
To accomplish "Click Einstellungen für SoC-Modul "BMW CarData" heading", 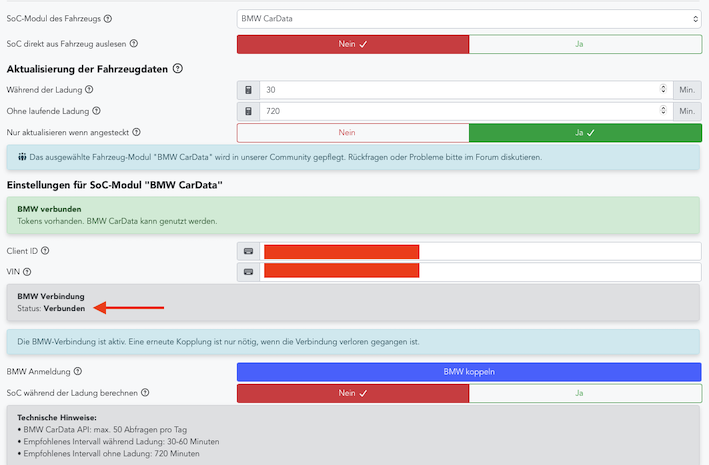I will [115, 185].
